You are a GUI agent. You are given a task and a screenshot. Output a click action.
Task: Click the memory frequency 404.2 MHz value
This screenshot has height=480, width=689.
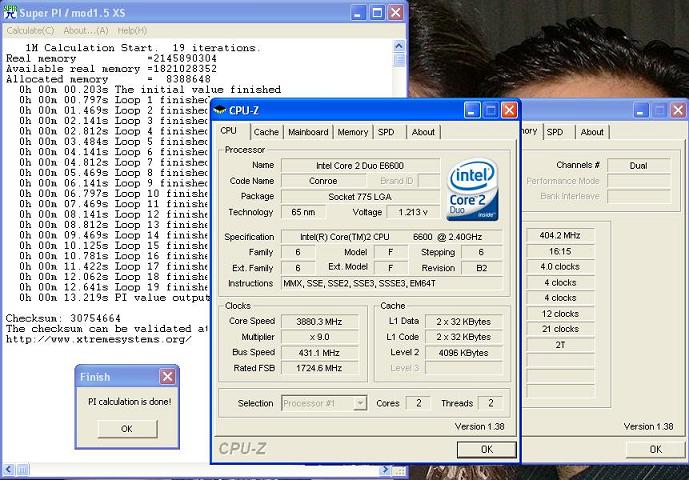560,236
